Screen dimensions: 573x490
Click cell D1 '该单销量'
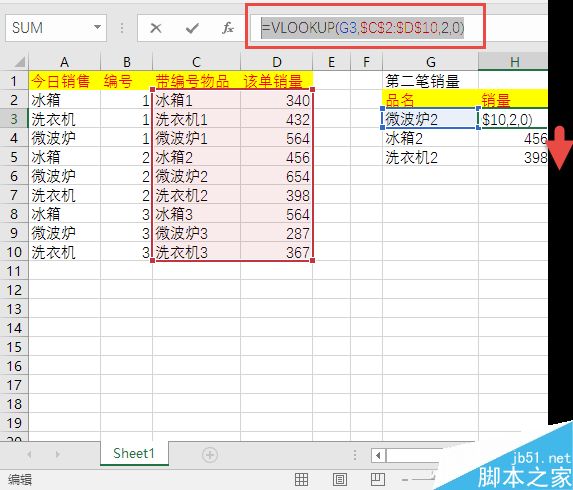click(277, 81)
